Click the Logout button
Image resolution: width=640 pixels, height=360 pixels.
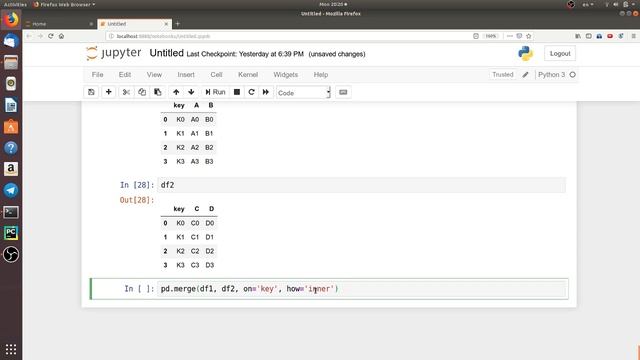(x=560, y=53)
